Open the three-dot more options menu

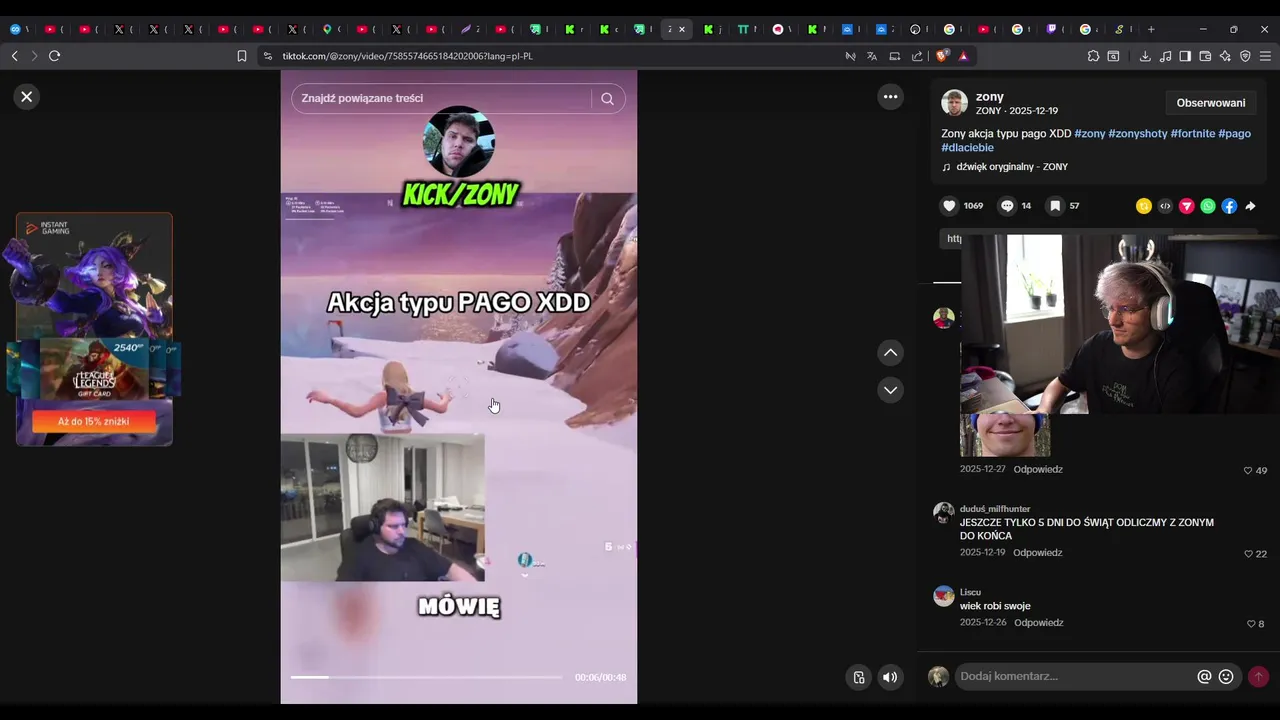click(890, 97)
